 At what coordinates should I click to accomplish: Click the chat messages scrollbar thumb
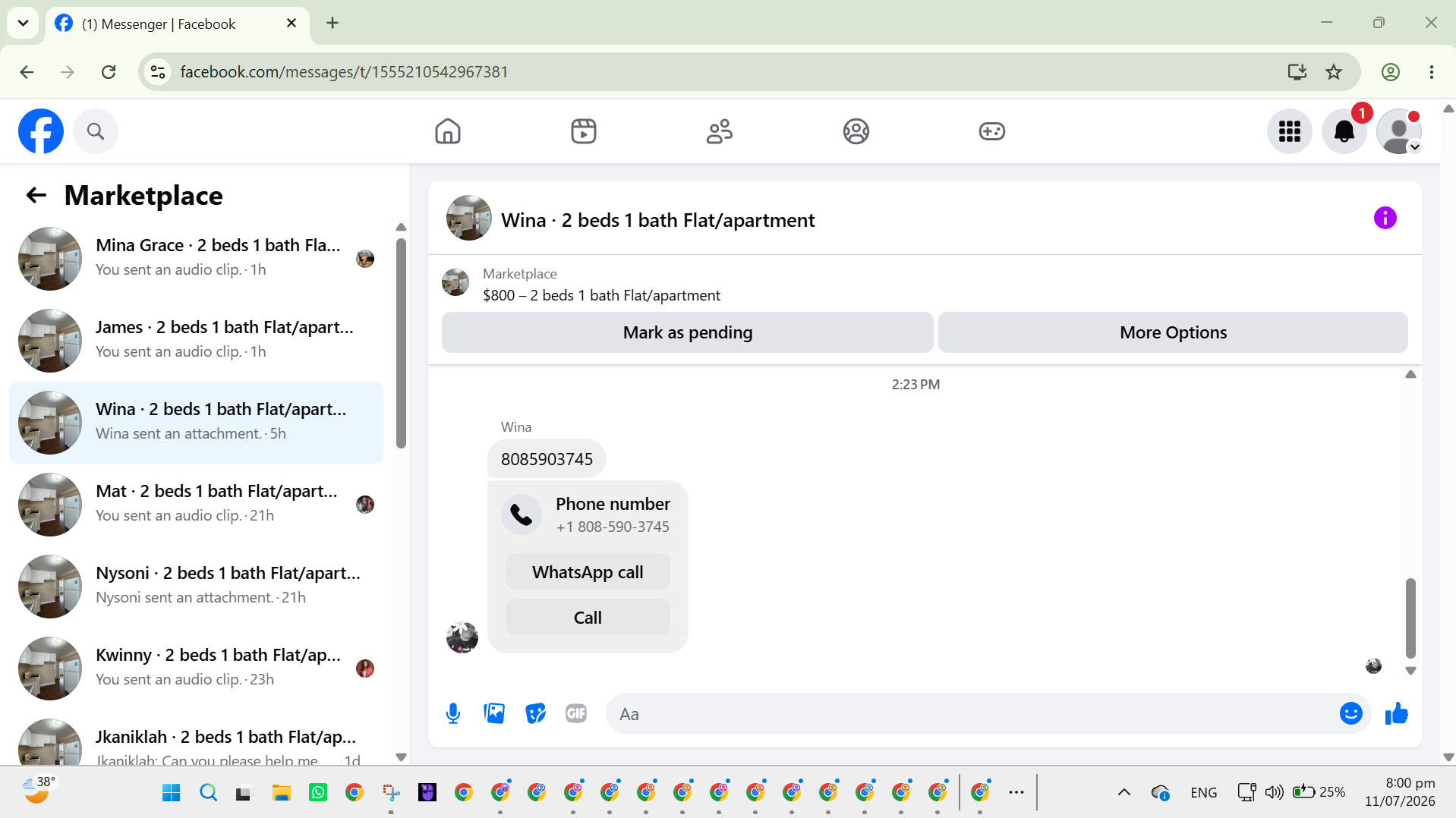click(x=1410, y=618)
